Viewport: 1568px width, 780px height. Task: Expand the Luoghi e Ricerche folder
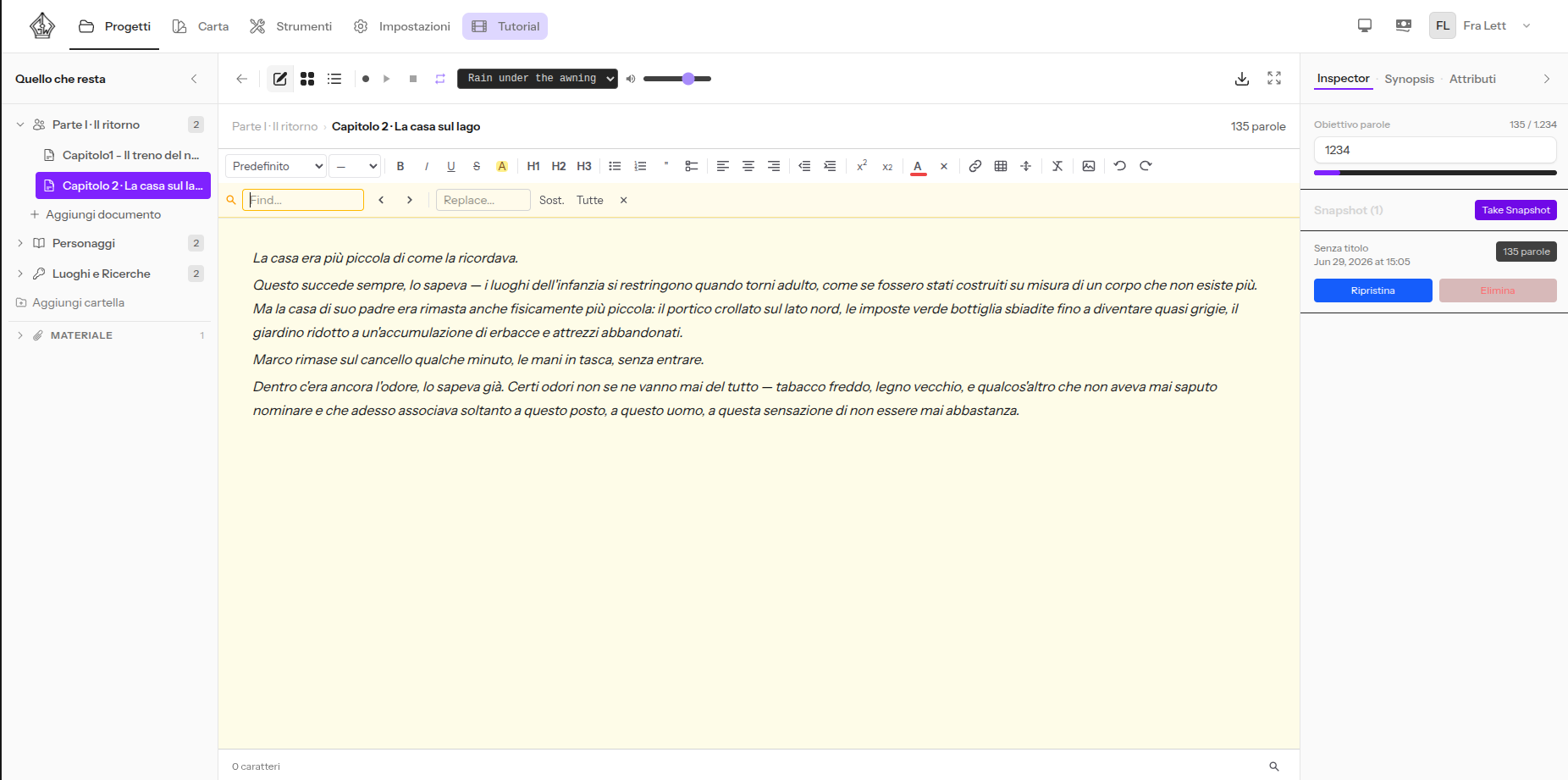click(20, 274)
